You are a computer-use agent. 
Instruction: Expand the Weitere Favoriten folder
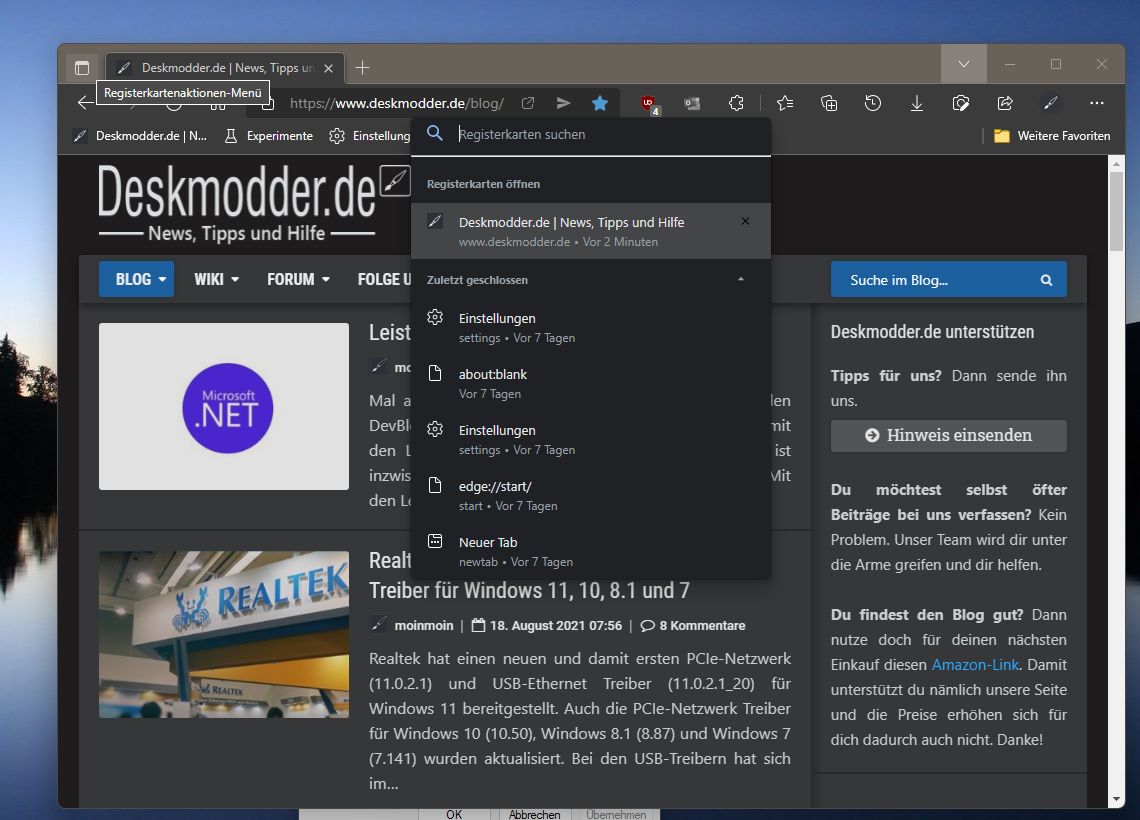point(1052,136)
